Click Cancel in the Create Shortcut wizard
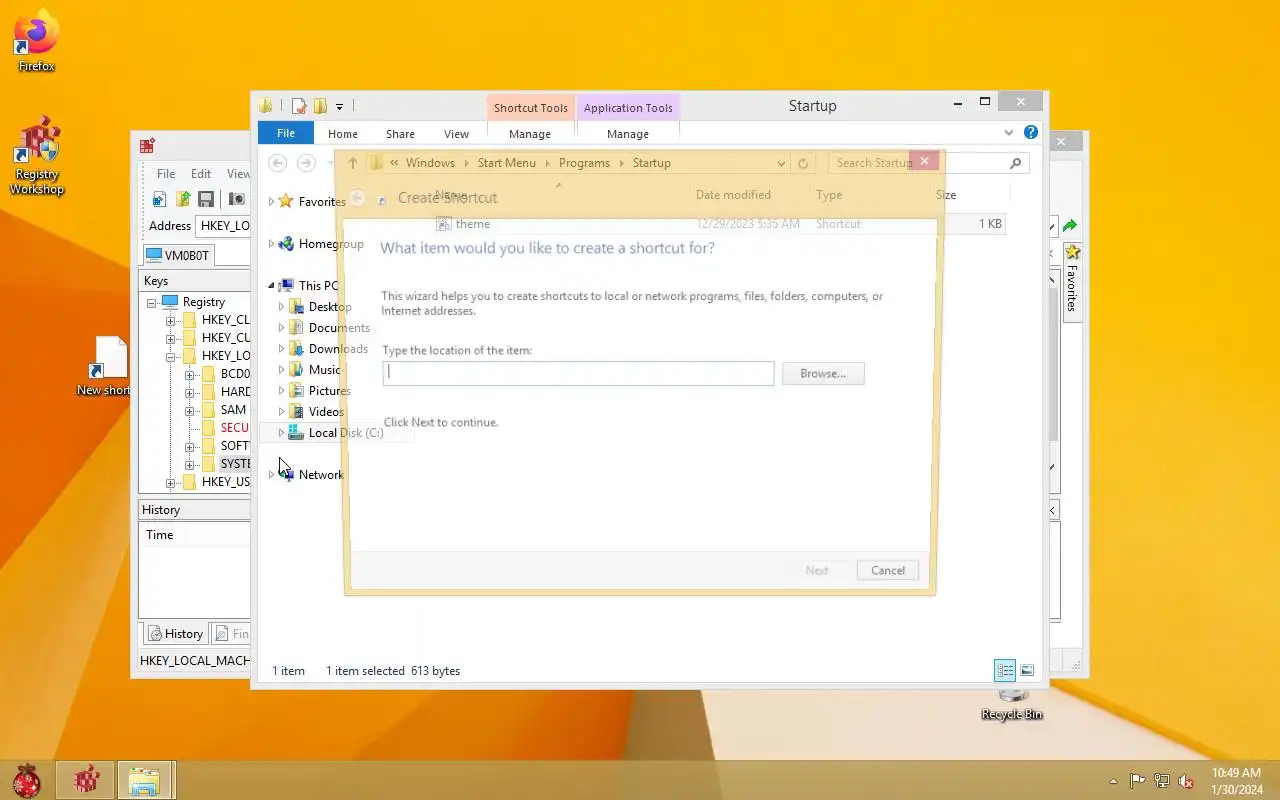The image size is (1280, 800). [888, 570]
